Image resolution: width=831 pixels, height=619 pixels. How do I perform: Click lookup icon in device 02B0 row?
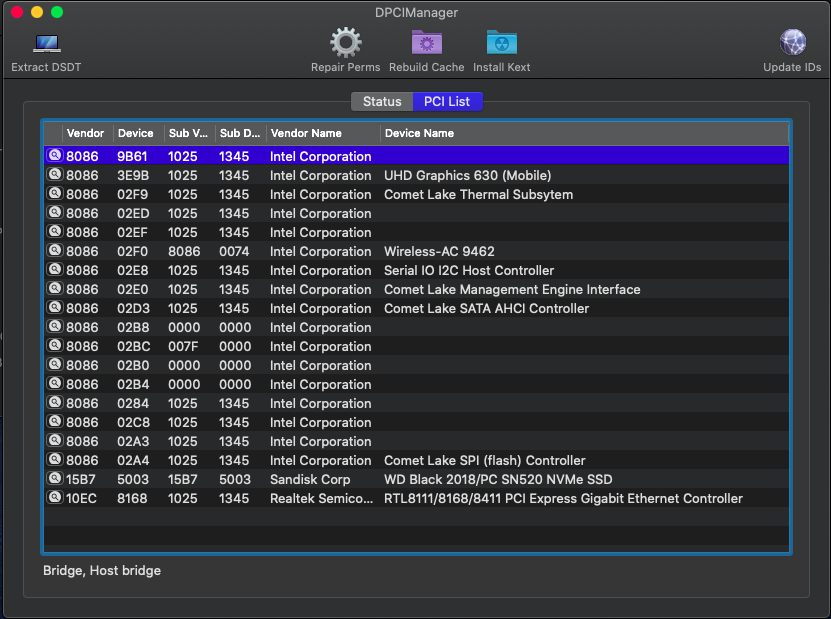(55, 364)
